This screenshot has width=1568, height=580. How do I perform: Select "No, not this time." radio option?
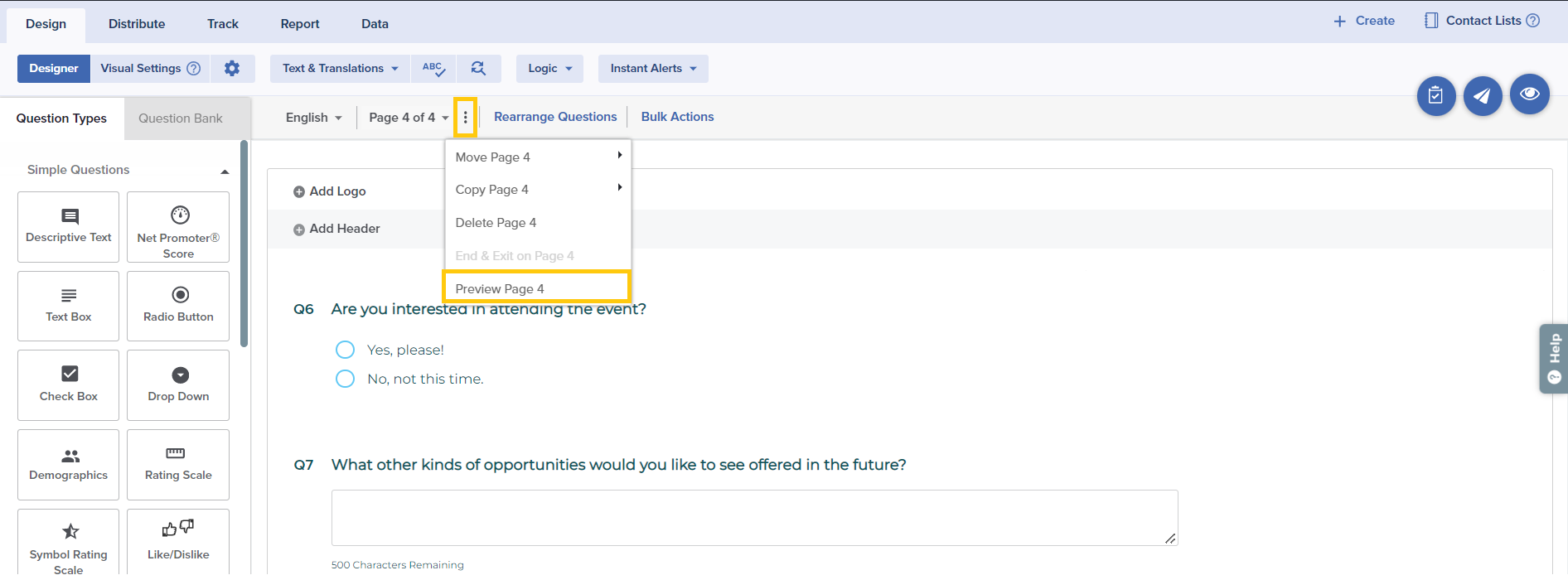tap(345, 379)
